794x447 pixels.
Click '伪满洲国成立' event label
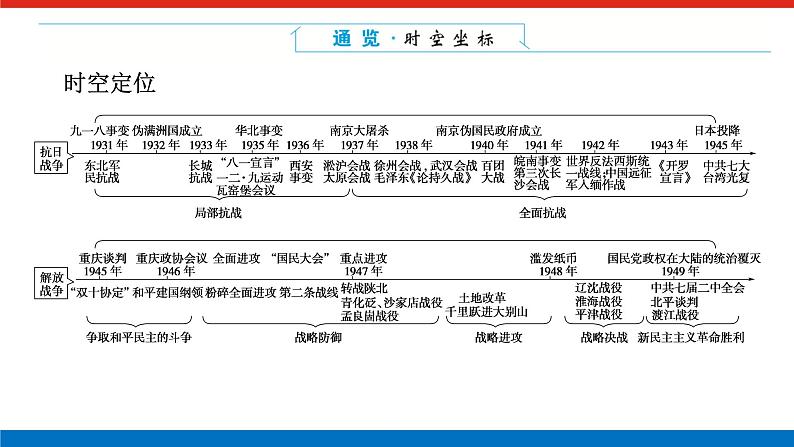pyautogui.click(x=167, y=131)
